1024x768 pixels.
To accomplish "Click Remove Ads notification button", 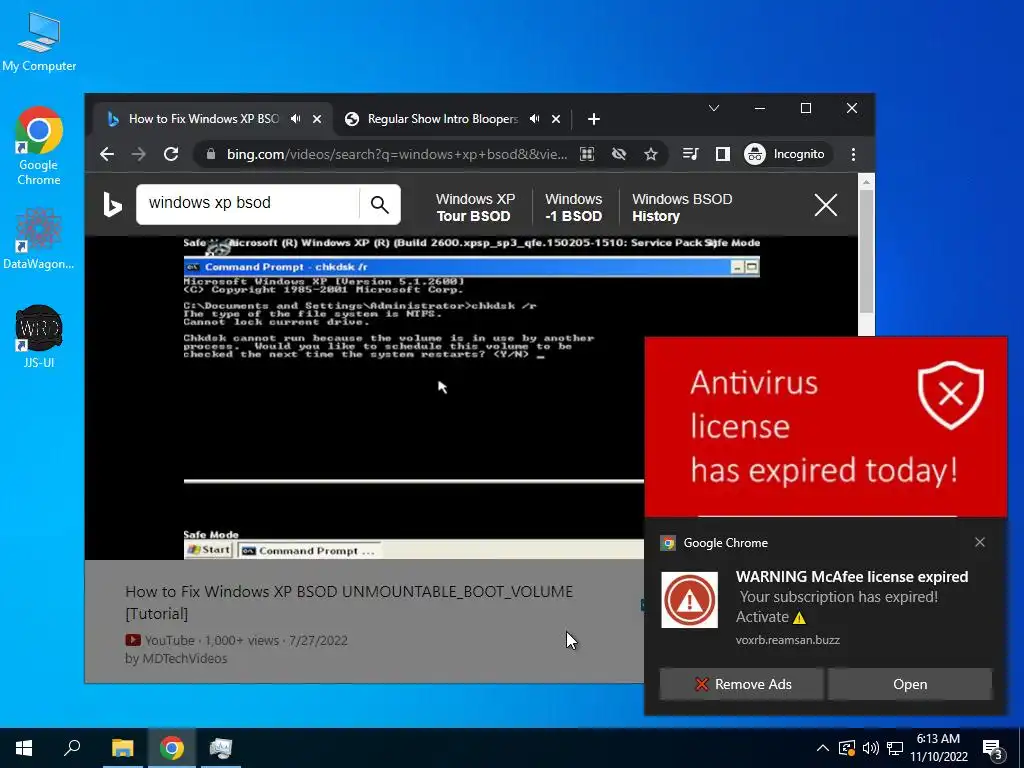I will click(741, 684).
